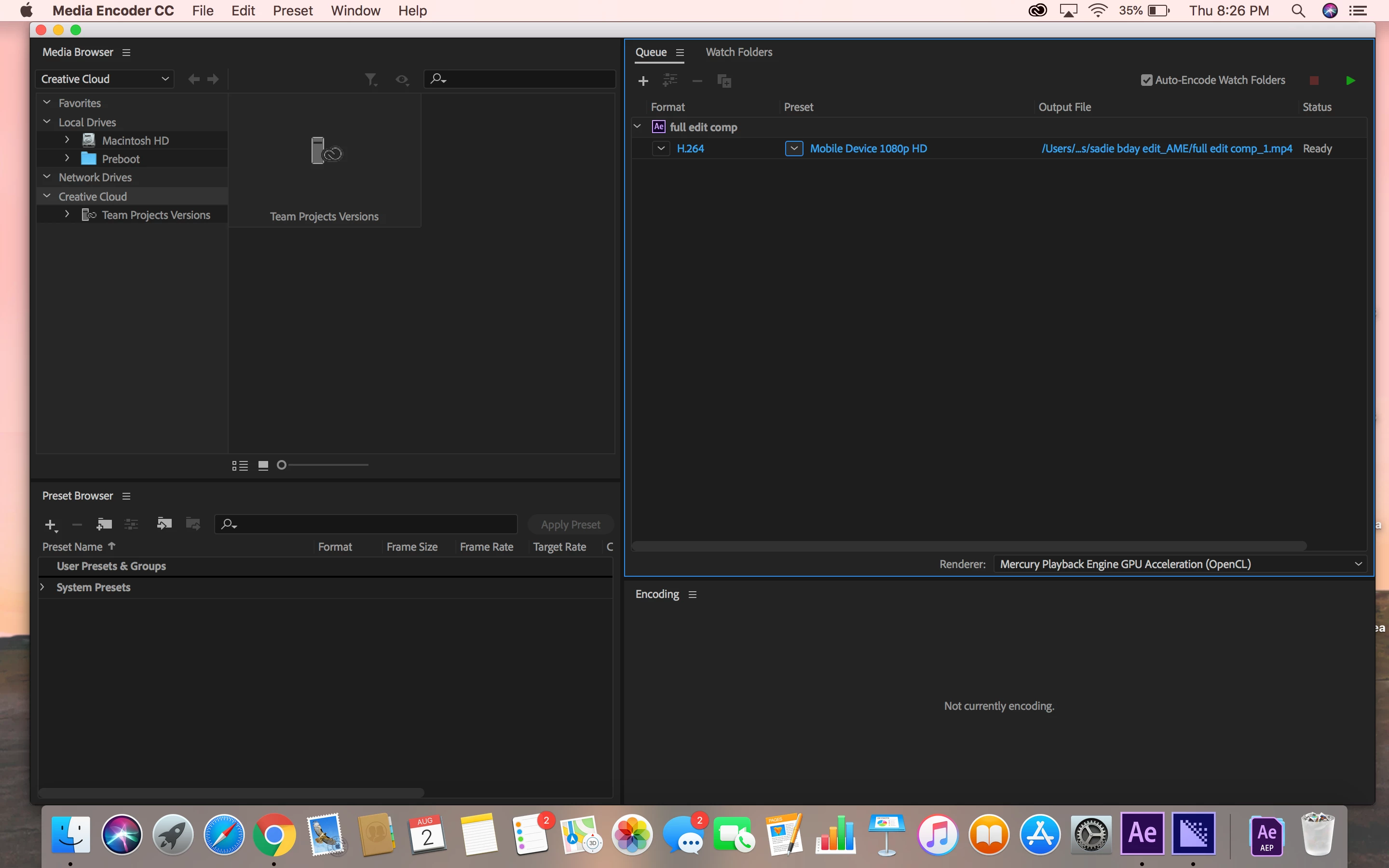Toggle the Auto-Encode Watch Folders checkbox
Viewport: 1389px width, 868px height.
coord(1146,81)
